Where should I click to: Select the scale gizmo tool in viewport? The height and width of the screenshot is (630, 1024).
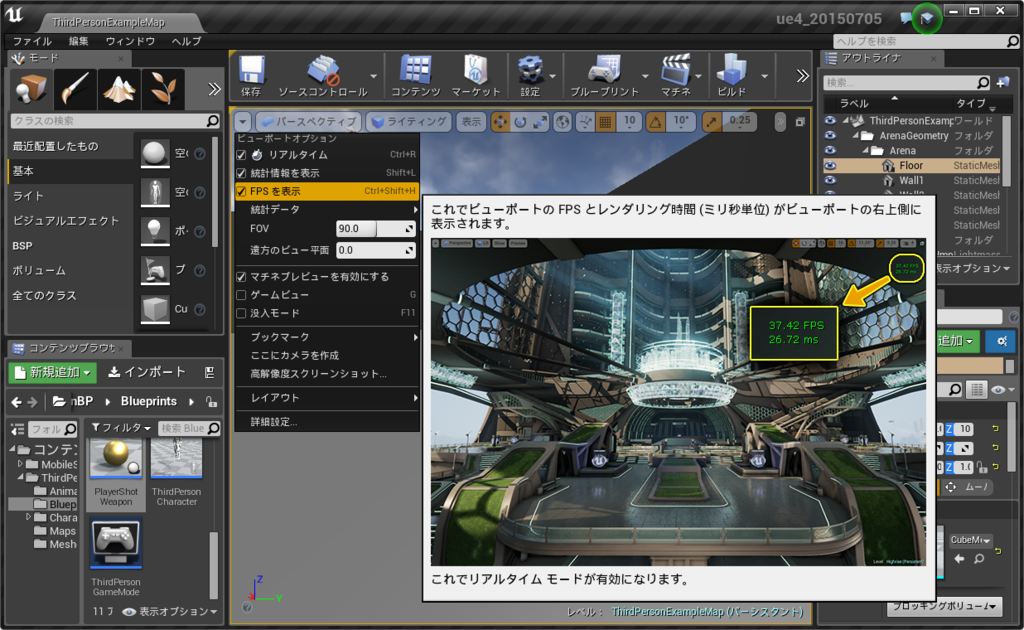click(x=541, y=122)
